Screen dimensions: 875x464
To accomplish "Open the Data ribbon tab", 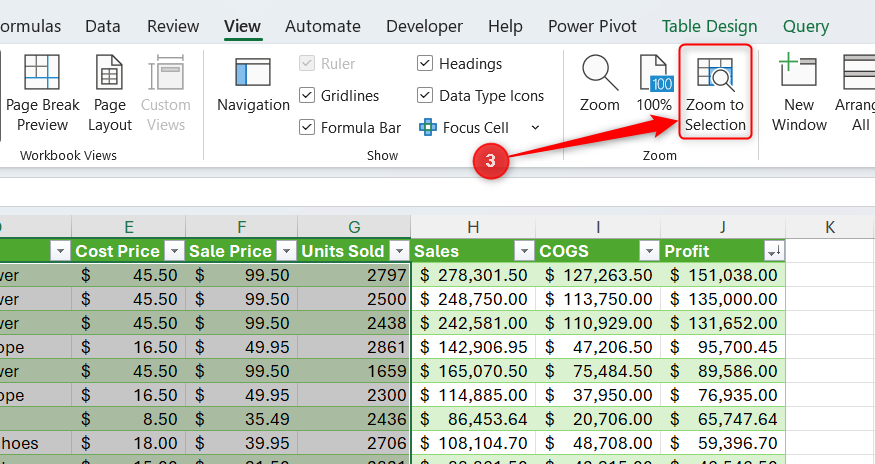I will [x=103, y=26].
